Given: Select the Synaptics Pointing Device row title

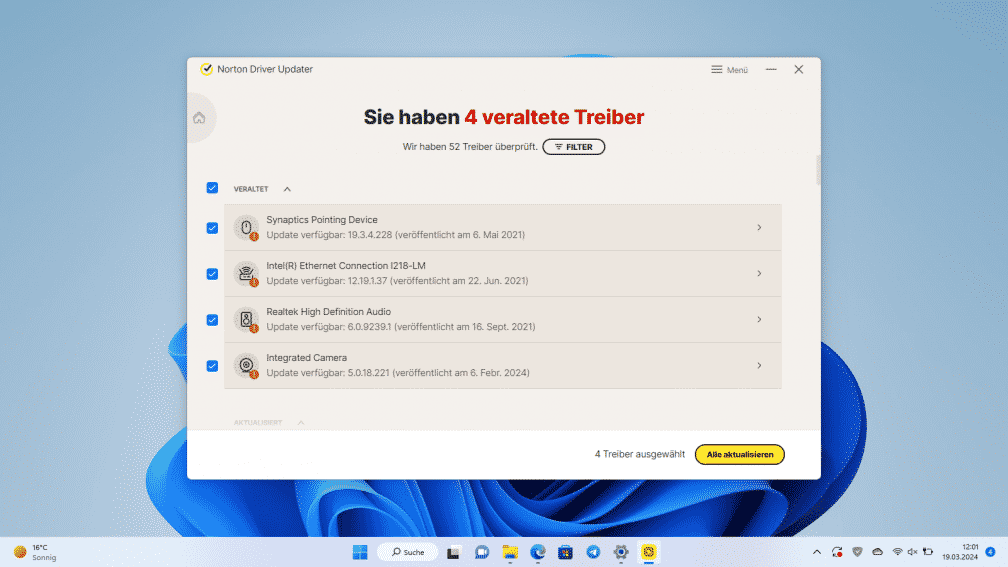Looking at the screenshot, I should [322, 220].
